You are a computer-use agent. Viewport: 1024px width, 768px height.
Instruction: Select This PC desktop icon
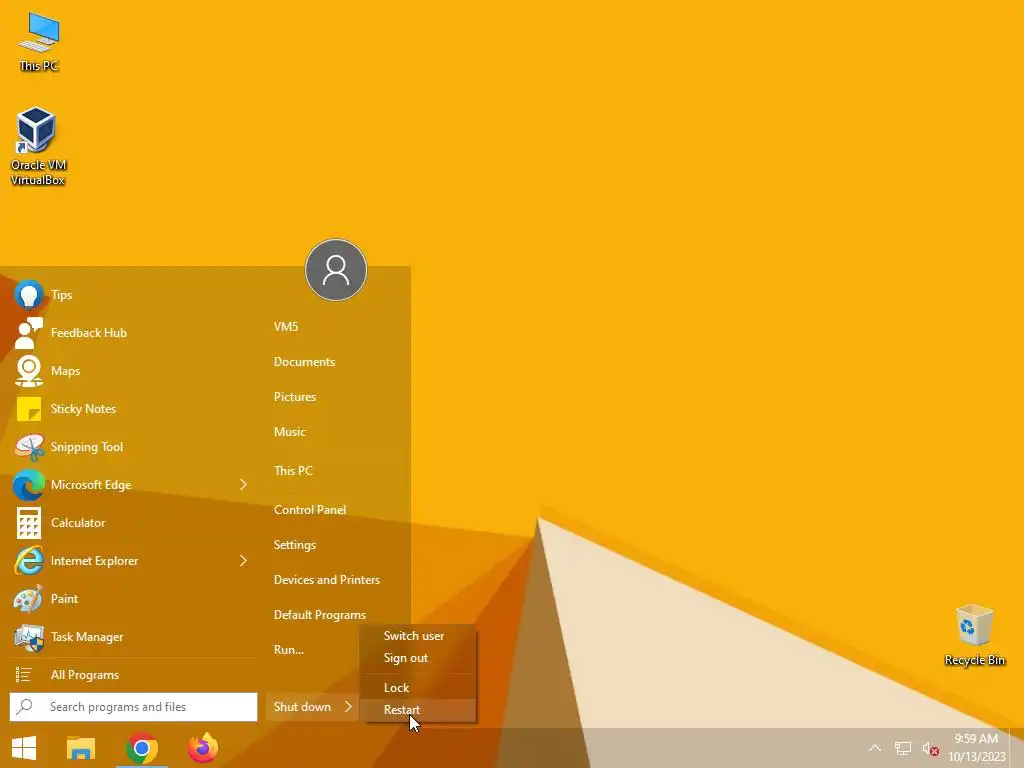point(39,42)
